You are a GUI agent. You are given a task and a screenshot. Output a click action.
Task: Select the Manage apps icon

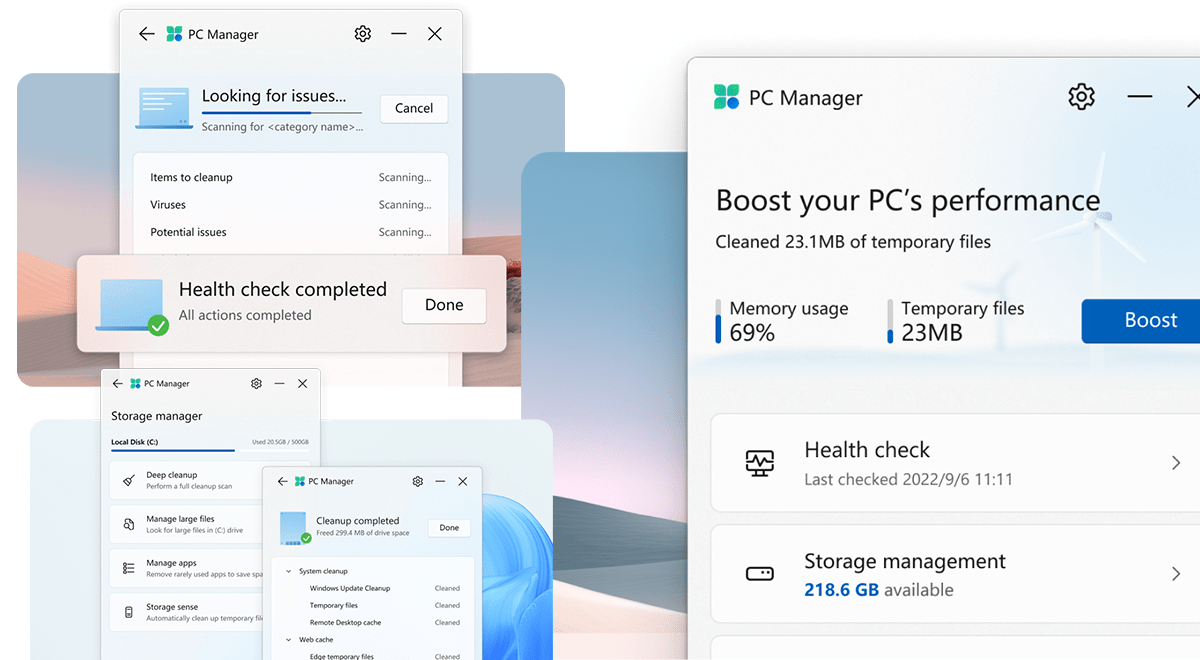coord(127,568)
